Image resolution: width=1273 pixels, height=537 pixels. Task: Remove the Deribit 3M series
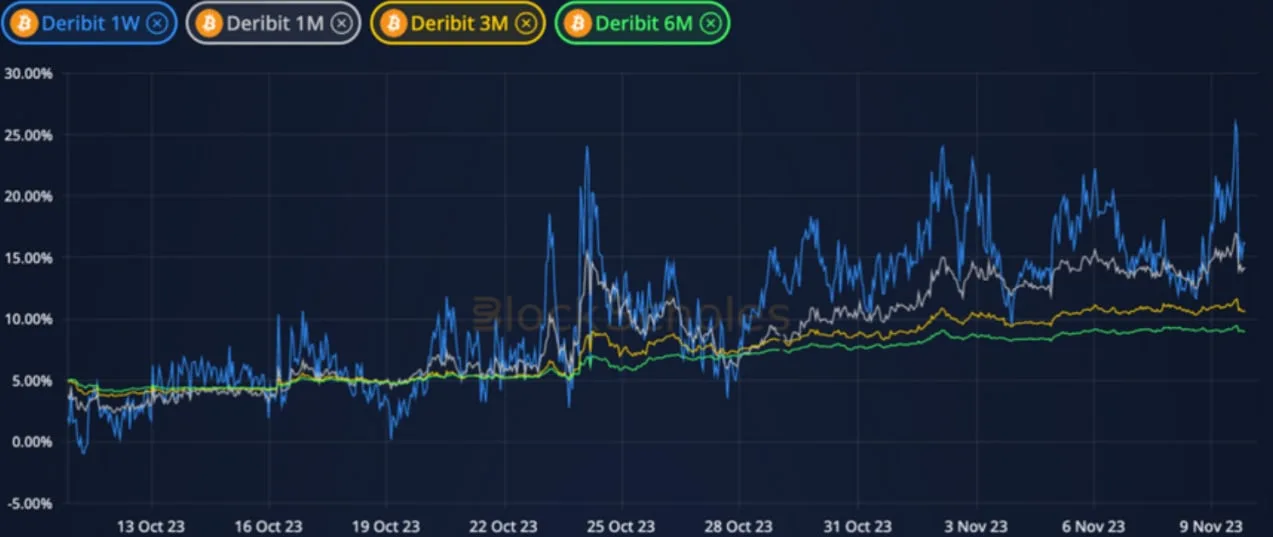point(527,23)
